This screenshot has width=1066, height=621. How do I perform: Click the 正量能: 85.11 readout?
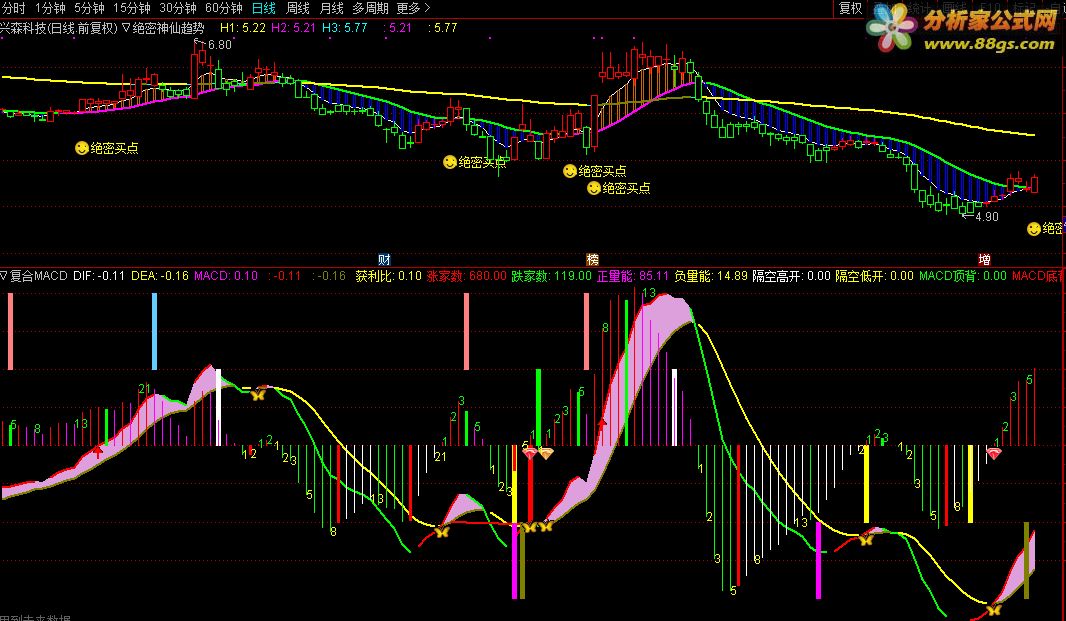tap(632, 275)
